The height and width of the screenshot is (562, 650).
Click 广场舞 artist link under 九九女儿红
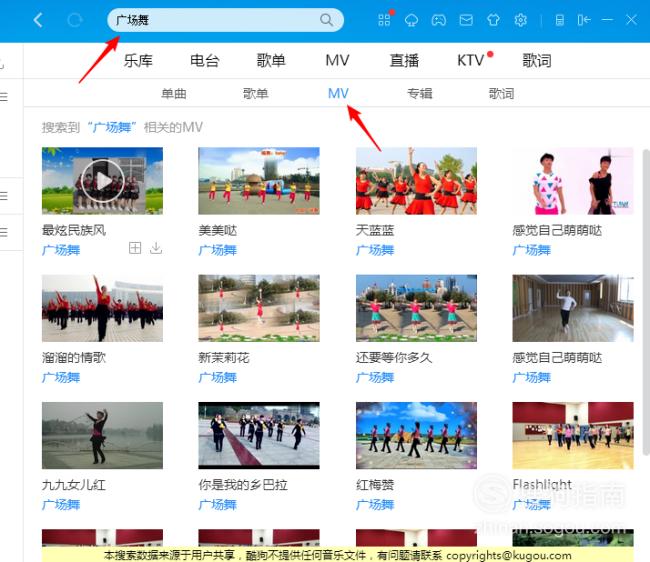pyautogui.click(x=61, y=504)
